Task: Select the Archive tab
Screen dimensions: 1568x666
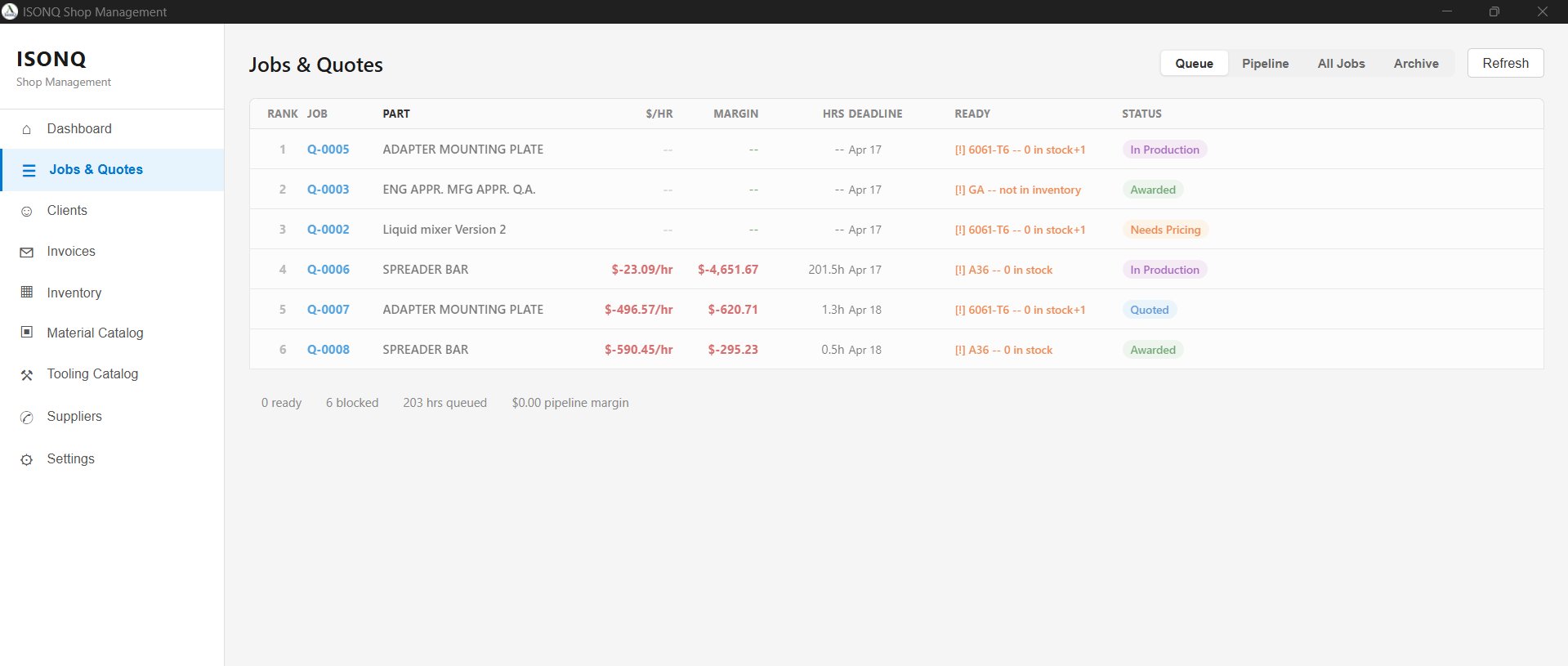Action: [x=1415, y=64]
